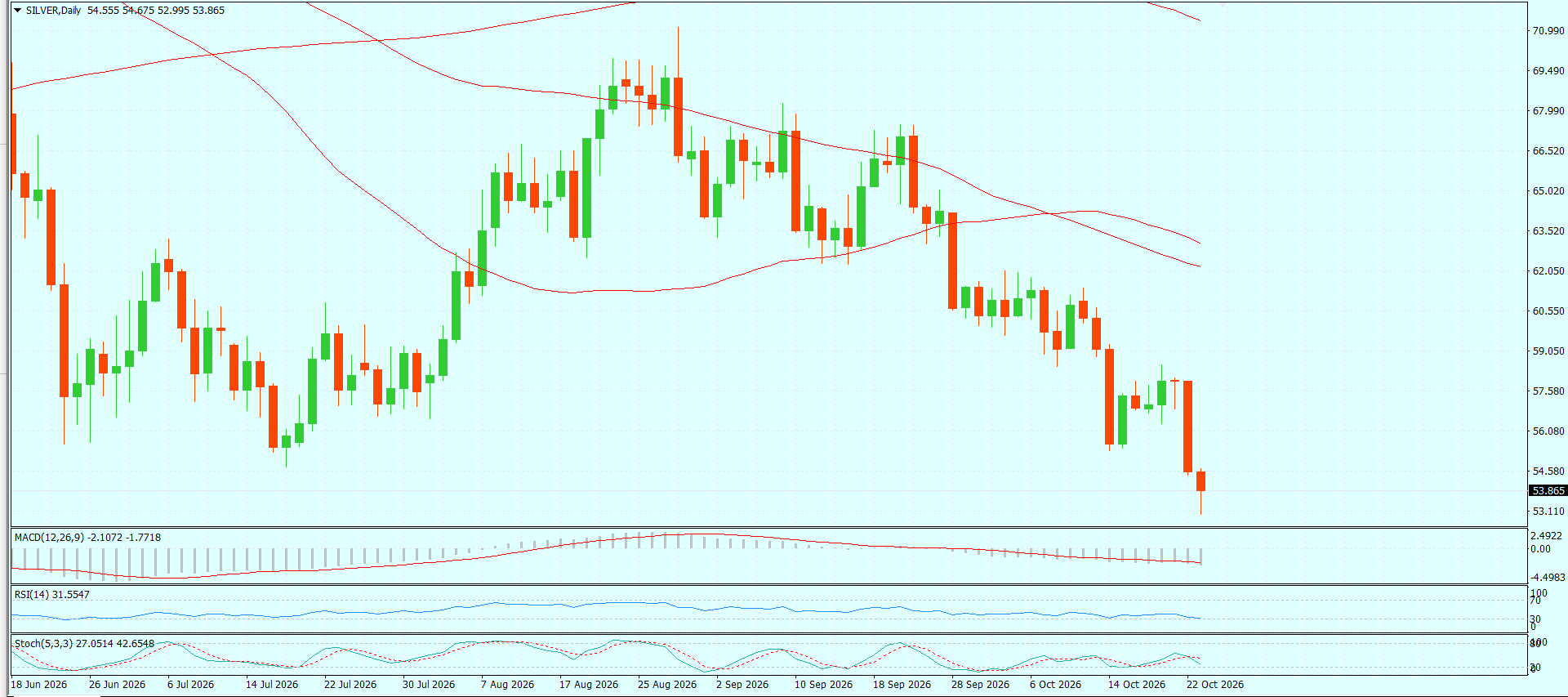Screen dimensions: 1568x697
Task: Click the 28 Sep 2026 date label
Action: (x=980, y=685)
